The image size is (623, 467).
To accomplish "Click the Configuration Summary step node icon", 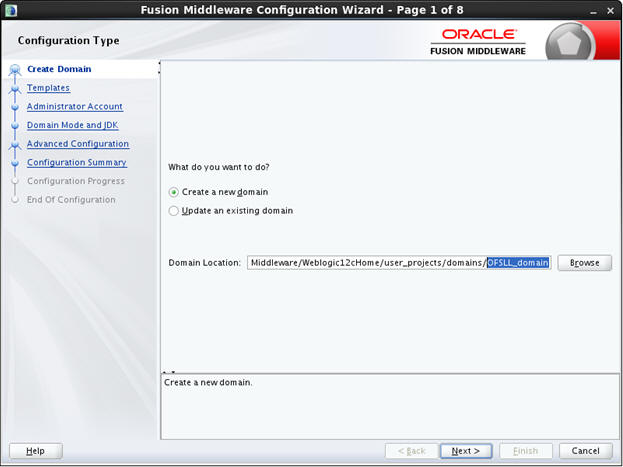I will pyautogui.click(x=15, y=163).
